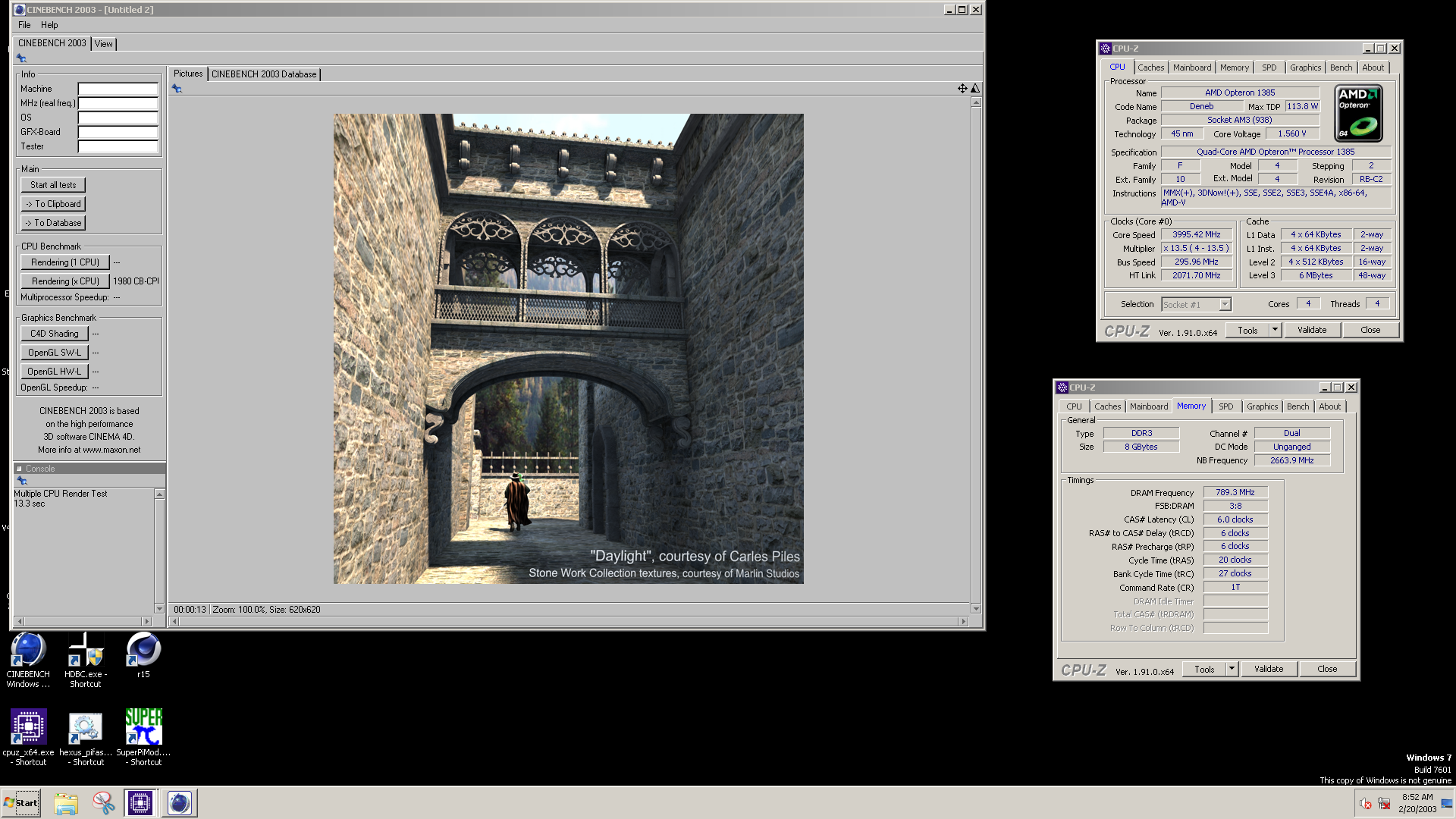Image resolution: width=1456 pixels, height=819 pixels.
Task: Click down arrow of console scrollbar
Action: click(x=159, y=608)
